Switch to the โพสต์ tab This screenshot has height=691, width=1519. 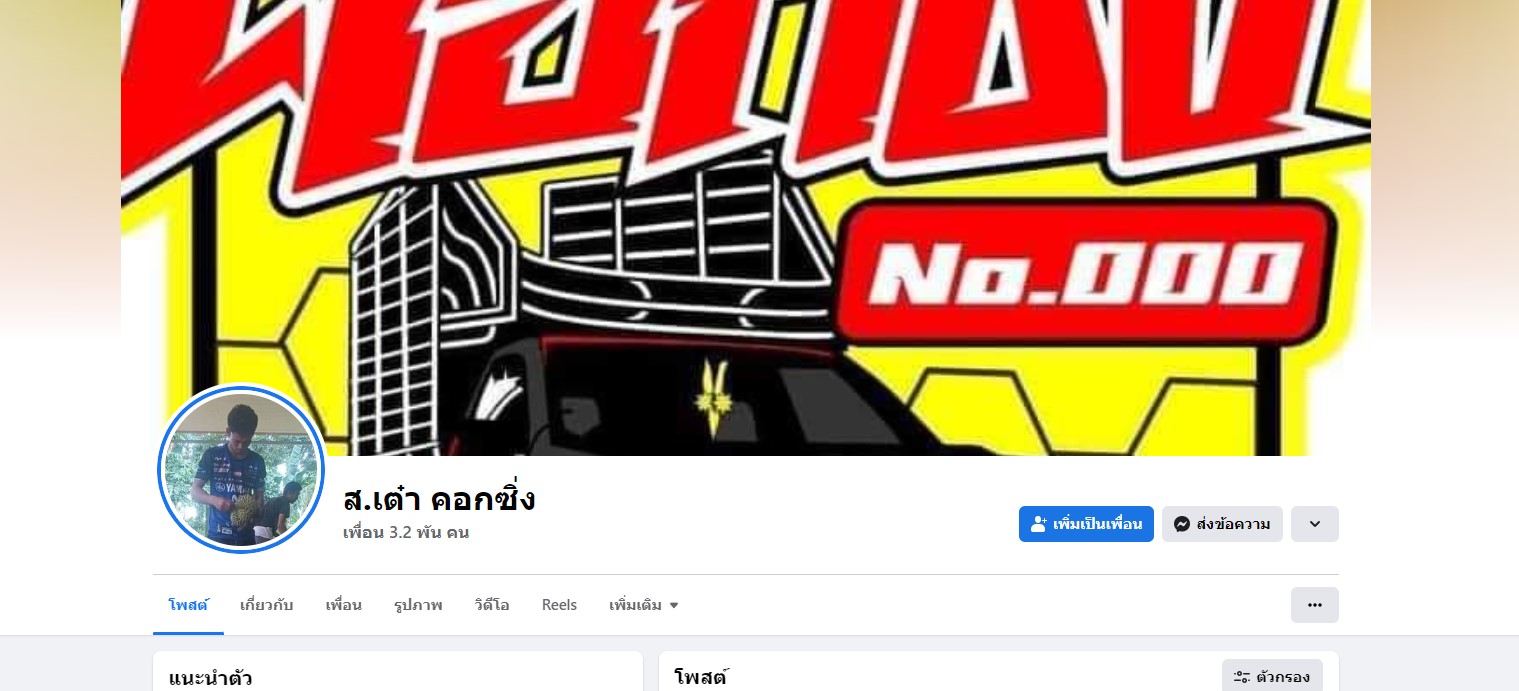188,605
